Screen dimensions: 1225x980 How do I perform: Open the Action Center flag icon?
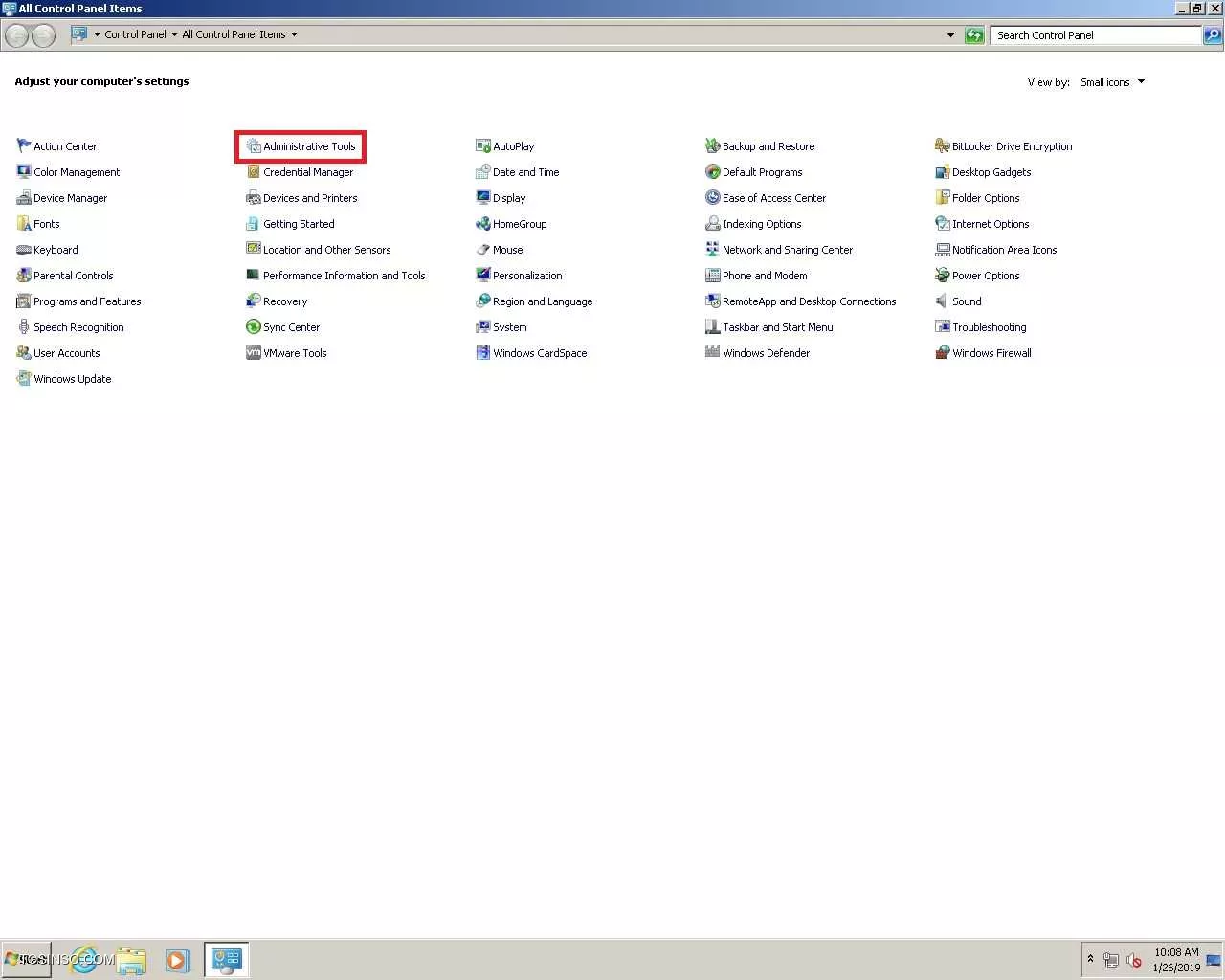[x=24, y=145]
